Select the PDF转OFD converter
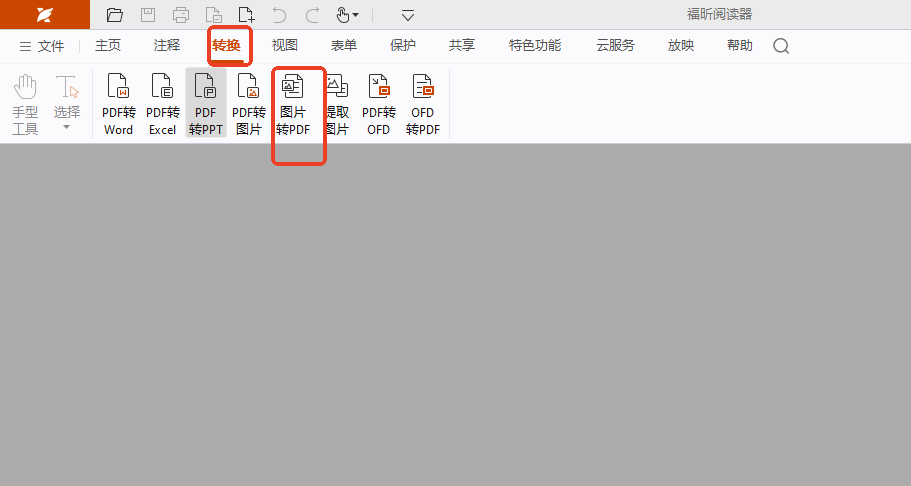 (379, 104)
